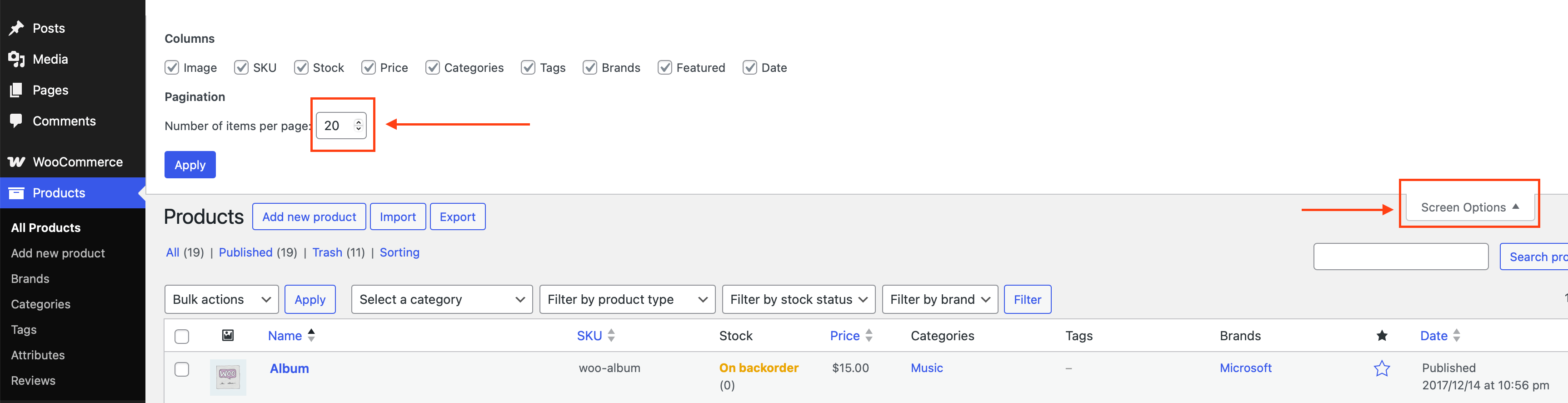Open the Album product thumbnail
Image resolution: width=1568 pixels, height=403 pixels.
point(228,378)
